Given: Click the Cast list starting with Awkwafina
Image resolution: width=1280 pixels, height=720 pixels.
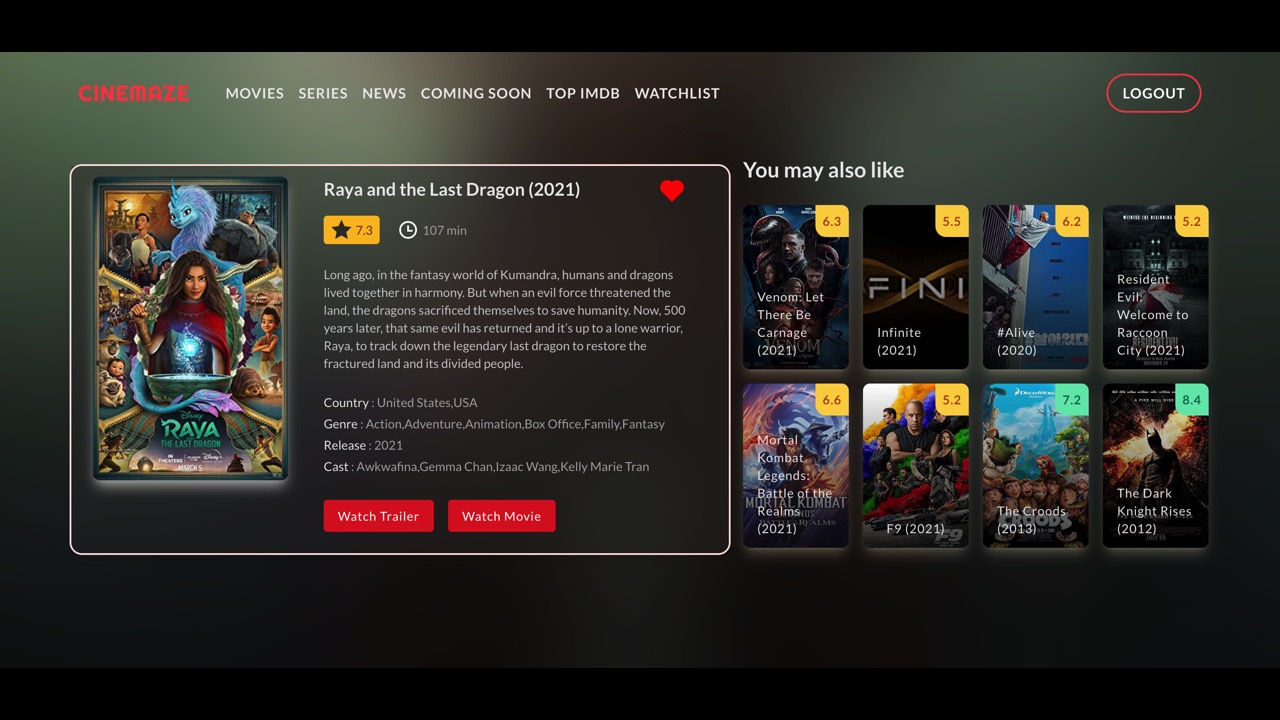Looking at the screenshot, I should [x=503, y=466].
